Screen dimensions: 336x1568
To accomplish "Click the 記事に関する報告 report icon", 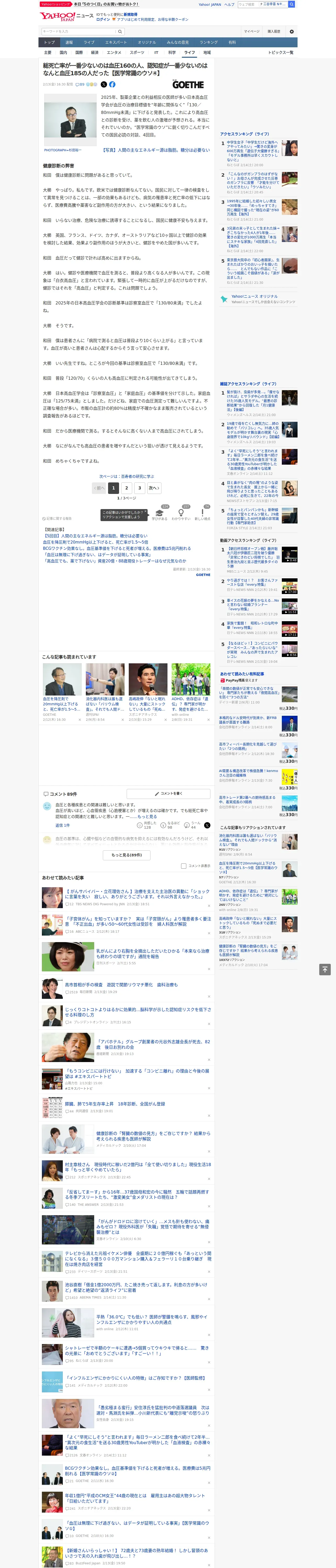I will pos(57,518).
